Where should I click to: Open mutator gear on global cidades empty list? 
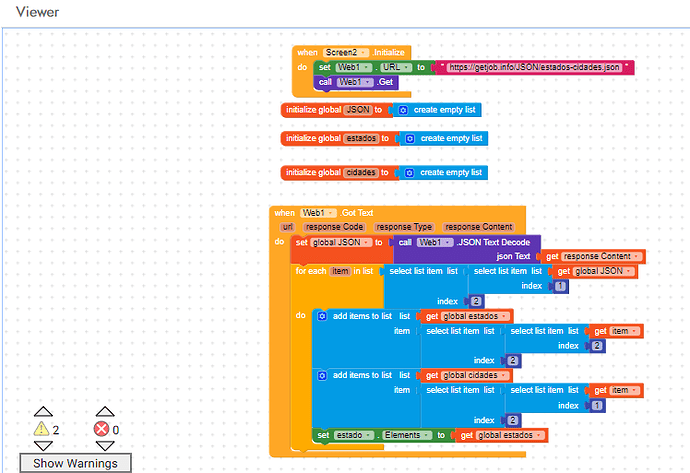[409, 173]
